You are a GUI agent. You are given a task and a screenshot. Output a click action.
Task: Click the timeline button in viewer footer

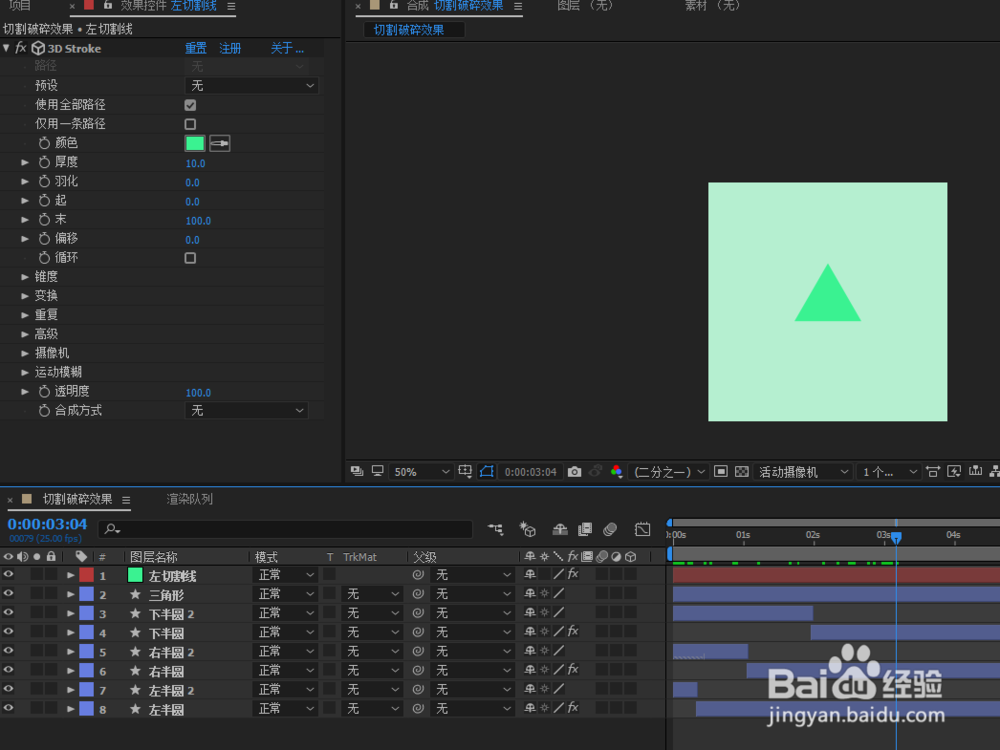pos(975,472)
